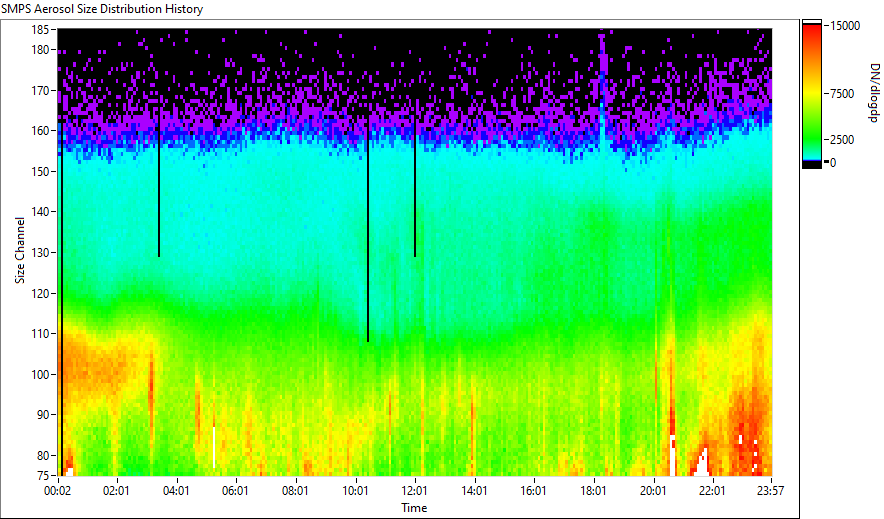This screenshot has height=519, width=884.
Task: Click the 14:01 time tick label
Action: click(x=474, y=491)
